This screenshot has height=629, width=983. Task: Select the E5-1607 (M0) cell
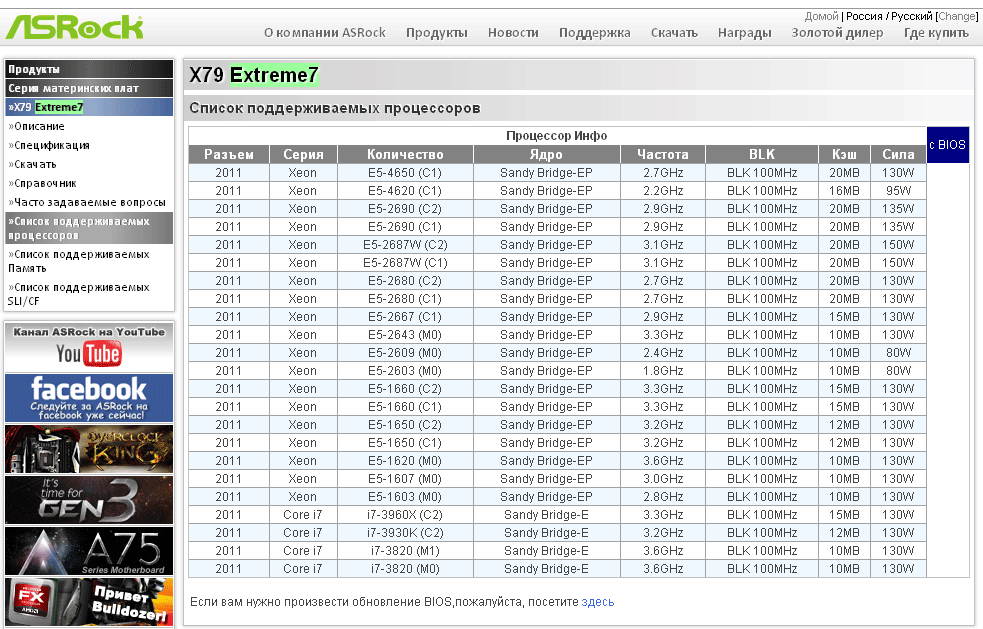(x=405, y=479)
